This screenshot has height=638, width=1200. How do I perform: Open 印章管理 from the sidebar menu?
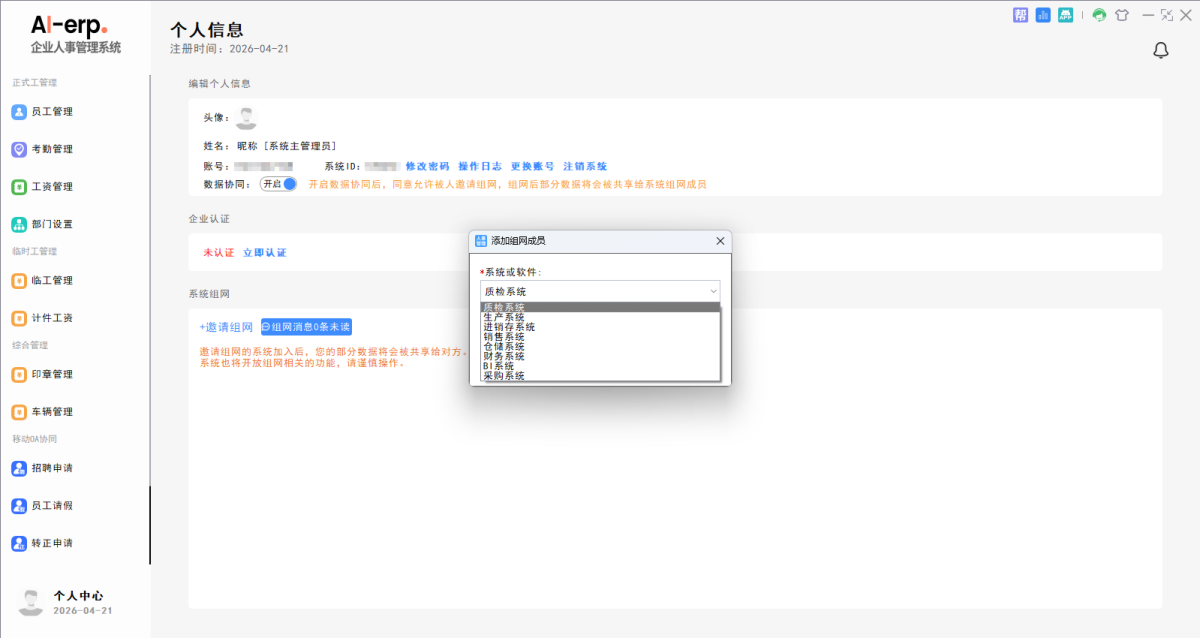[52, 375]
